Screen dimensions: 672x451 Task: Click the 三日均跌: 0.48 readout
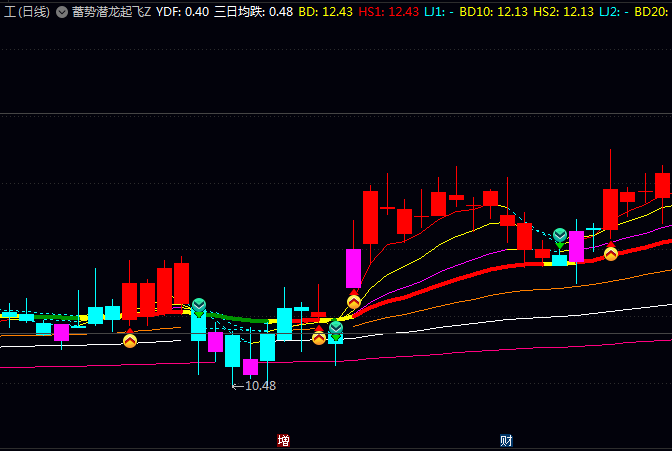point(253,12)
